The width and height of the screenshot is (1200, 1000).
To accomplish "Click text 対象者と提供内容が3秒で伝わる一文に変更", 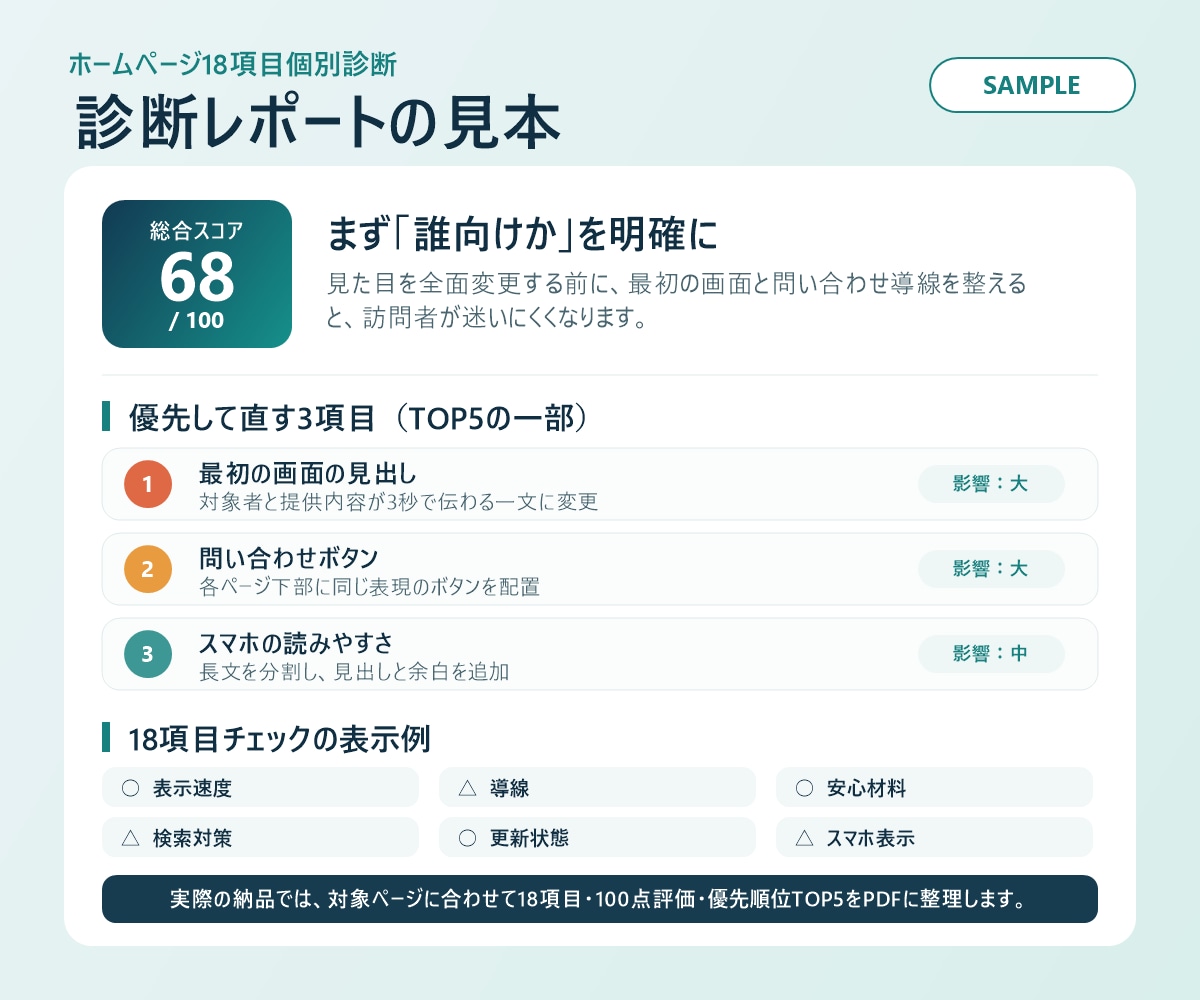I will tap(398, 502).
